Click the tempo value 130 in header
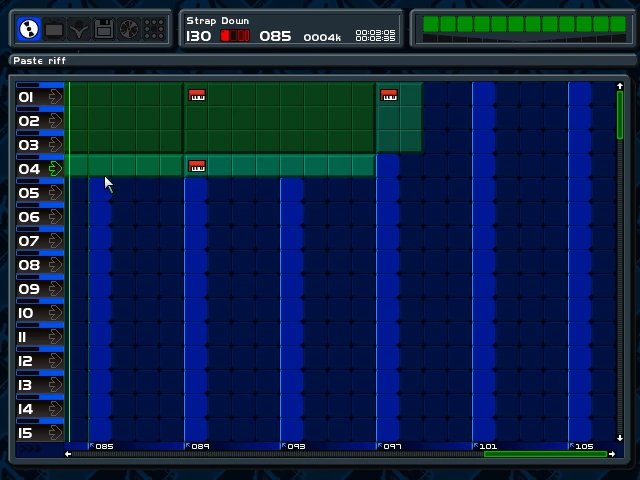 199,36
